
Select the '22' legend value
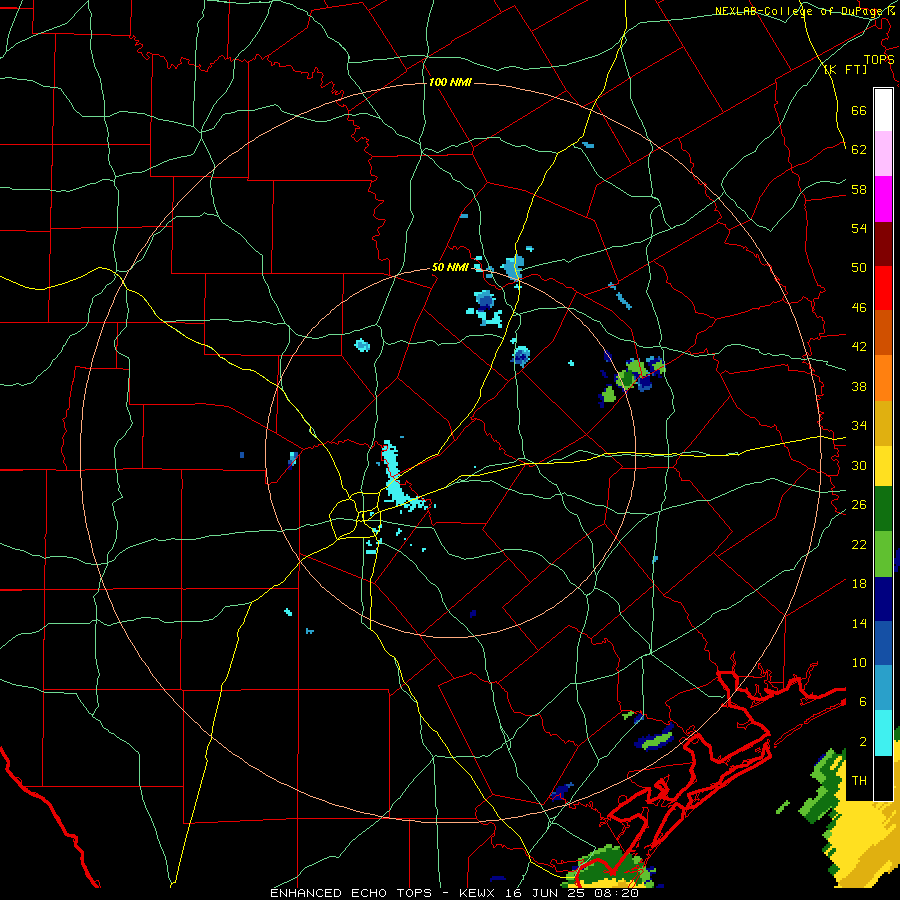pos(859,544)
